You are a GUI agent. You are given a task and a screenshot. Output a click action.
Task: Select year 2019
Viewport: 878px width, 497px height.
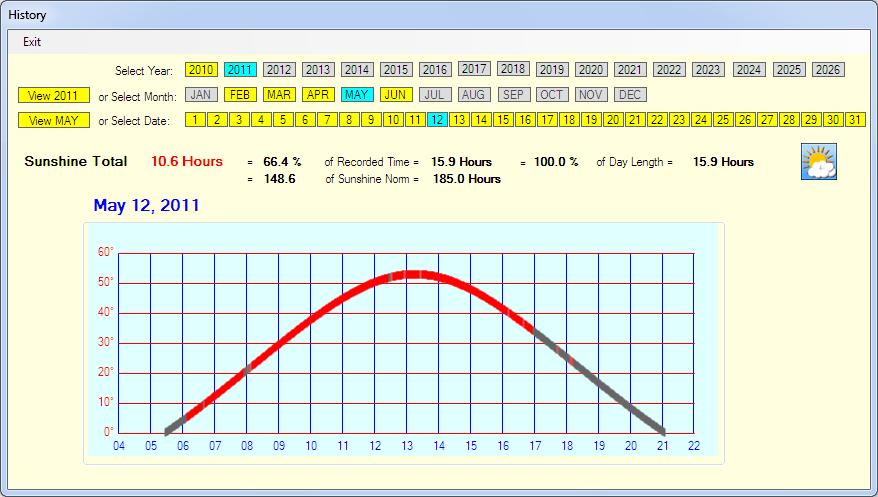click(552, 69)
